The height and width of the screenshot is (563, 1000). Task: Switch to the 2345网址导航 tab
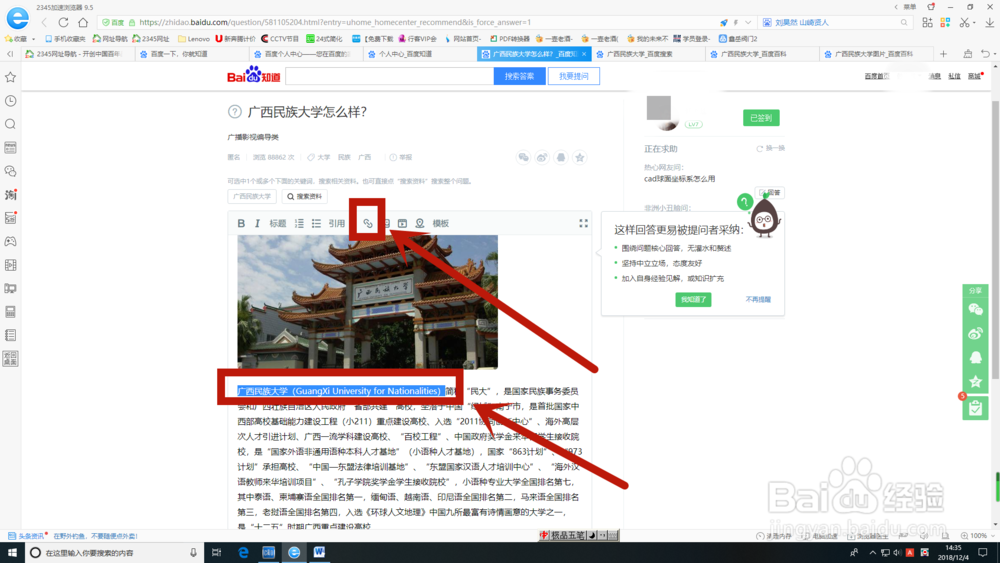pos(79,54)
